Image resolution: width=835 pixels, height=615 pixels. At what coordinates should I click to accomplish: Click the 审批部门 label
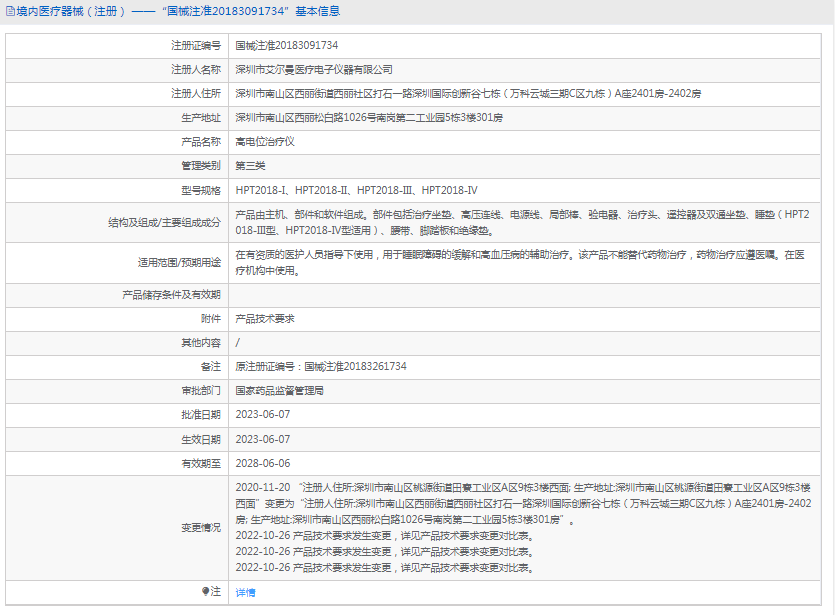(x=201, y=391)
